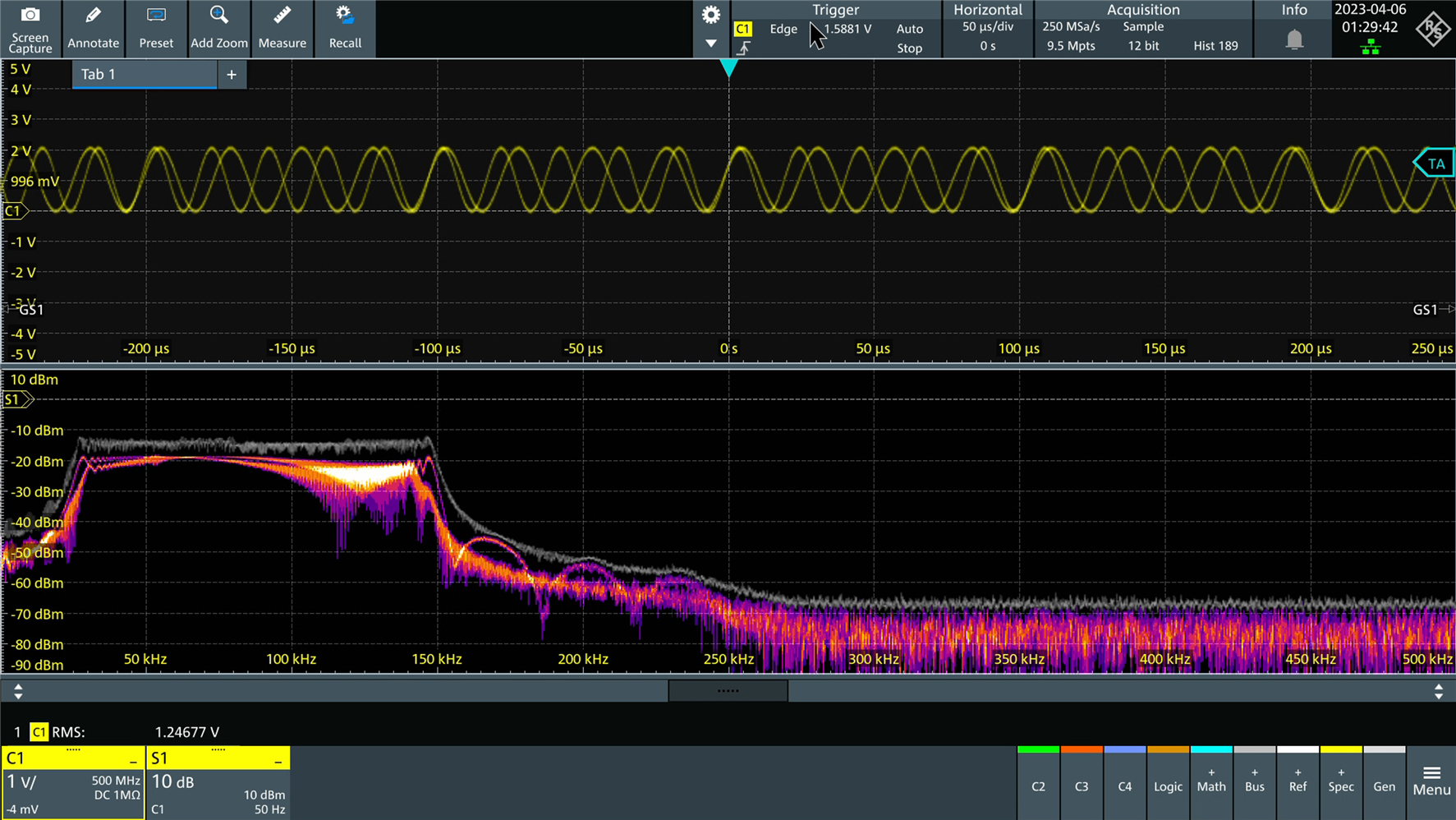Minimize the C1 channel signal box

click(133, 761)
